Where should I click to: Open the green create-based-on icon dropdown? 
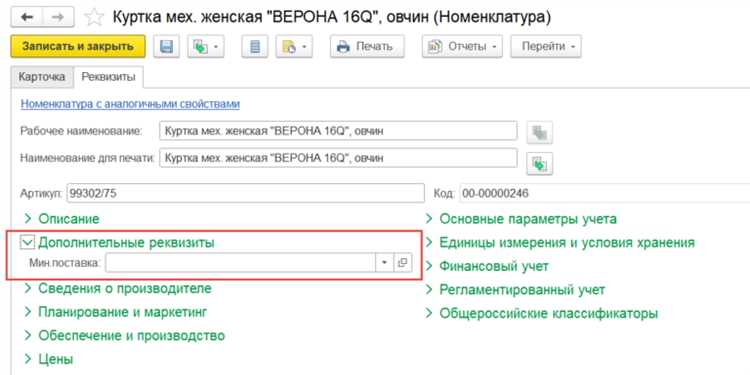click(206, 46)
